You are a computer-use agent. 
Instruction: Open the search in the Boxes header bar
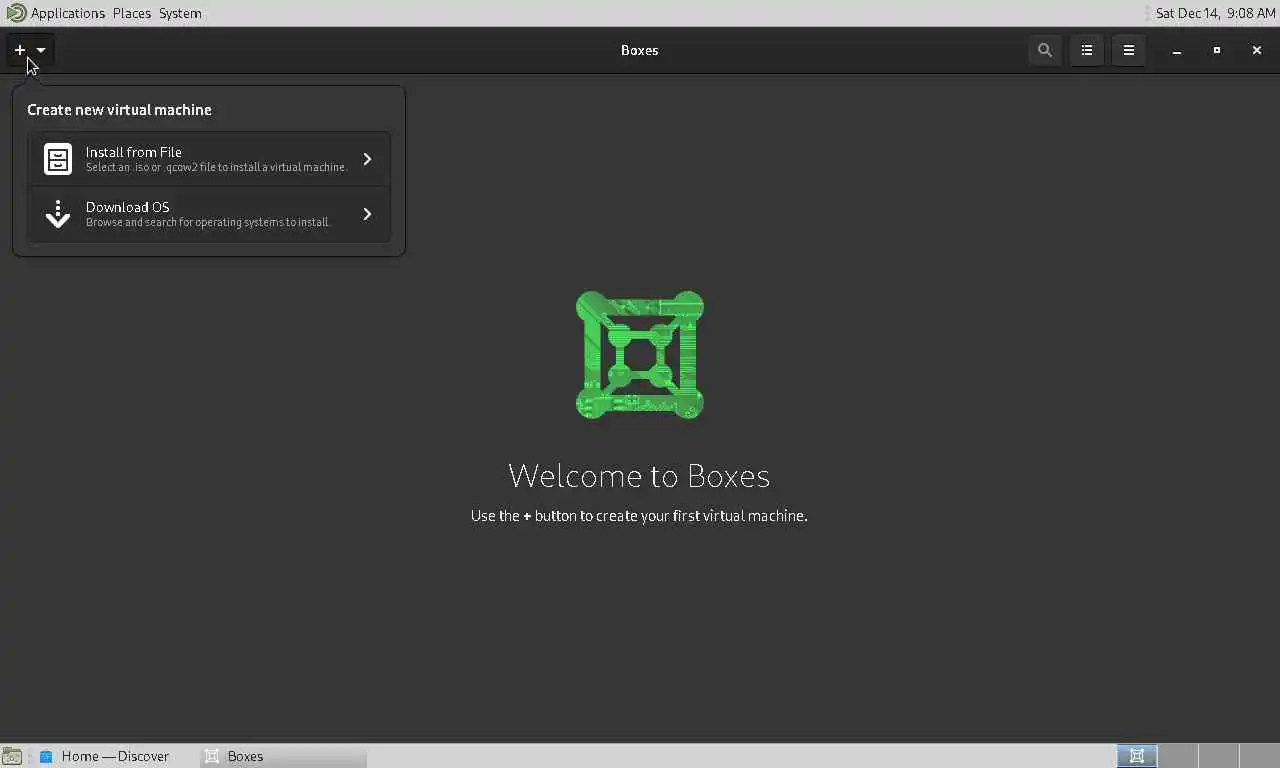1045,50
